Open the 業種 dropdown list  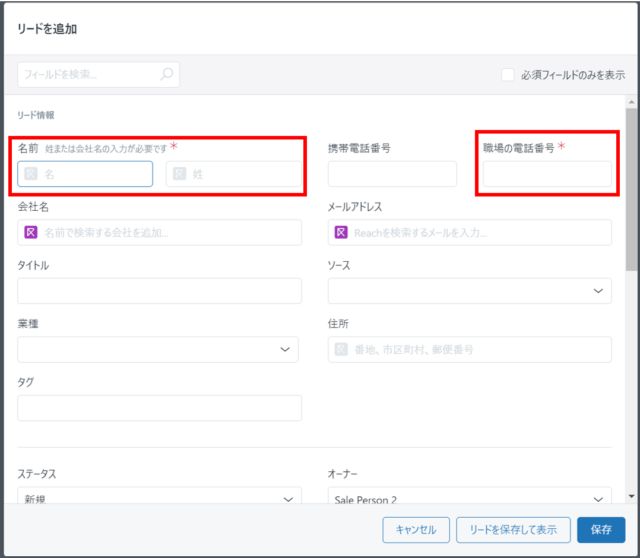pos(158,349)
